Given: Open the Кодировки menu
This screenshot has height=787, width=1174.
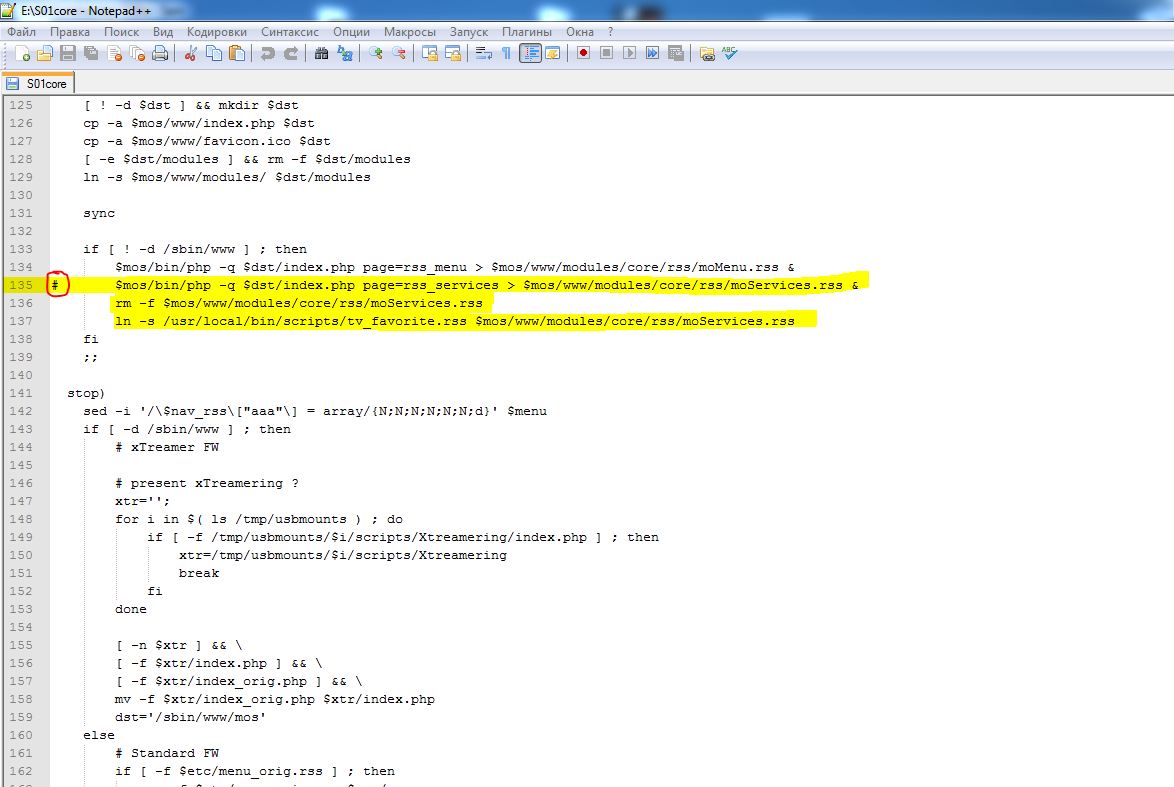Looking at the screenshot, I should [217, 32].
